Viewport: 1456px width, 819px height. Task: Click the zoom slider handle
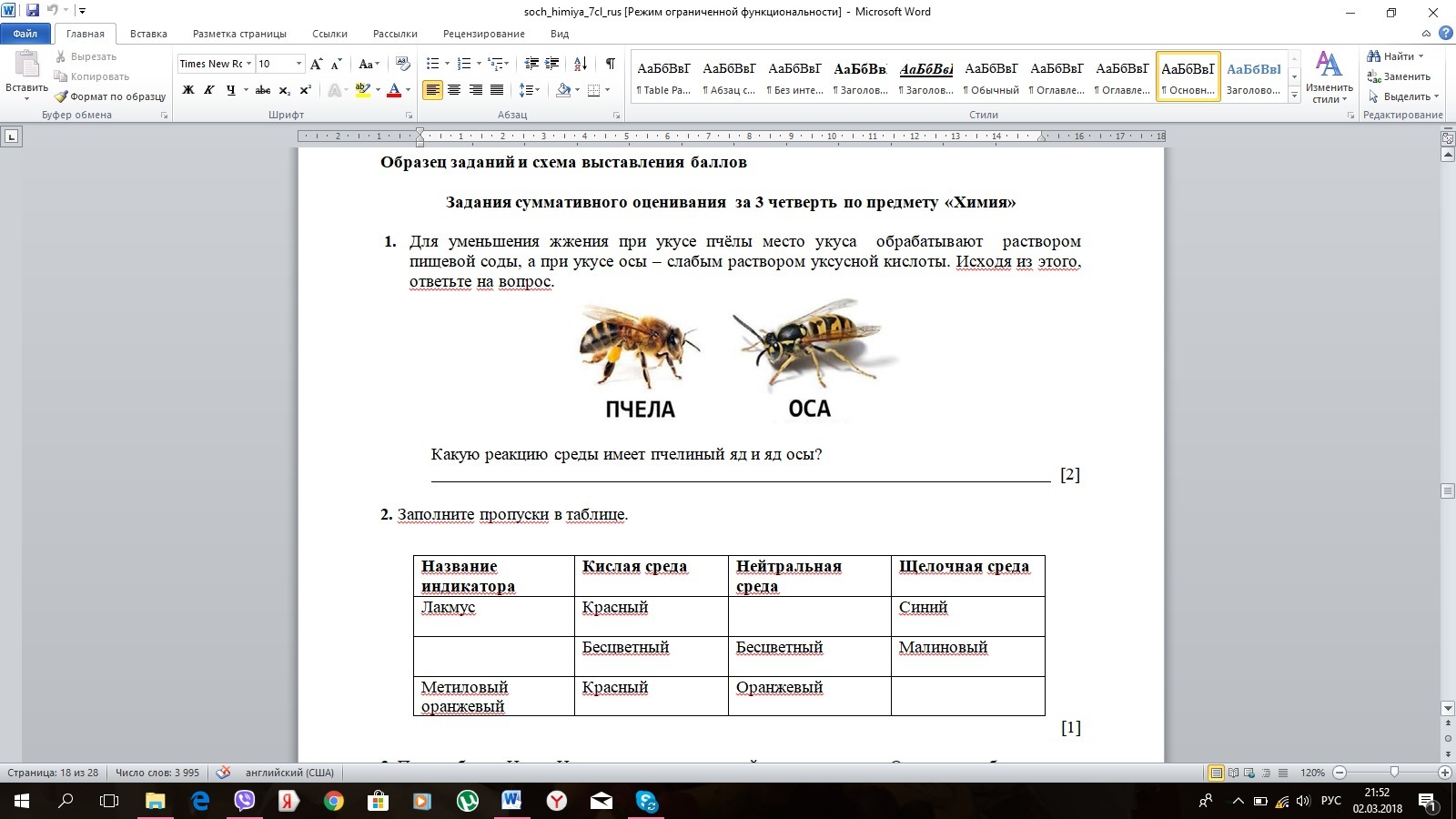point(1393,773)
